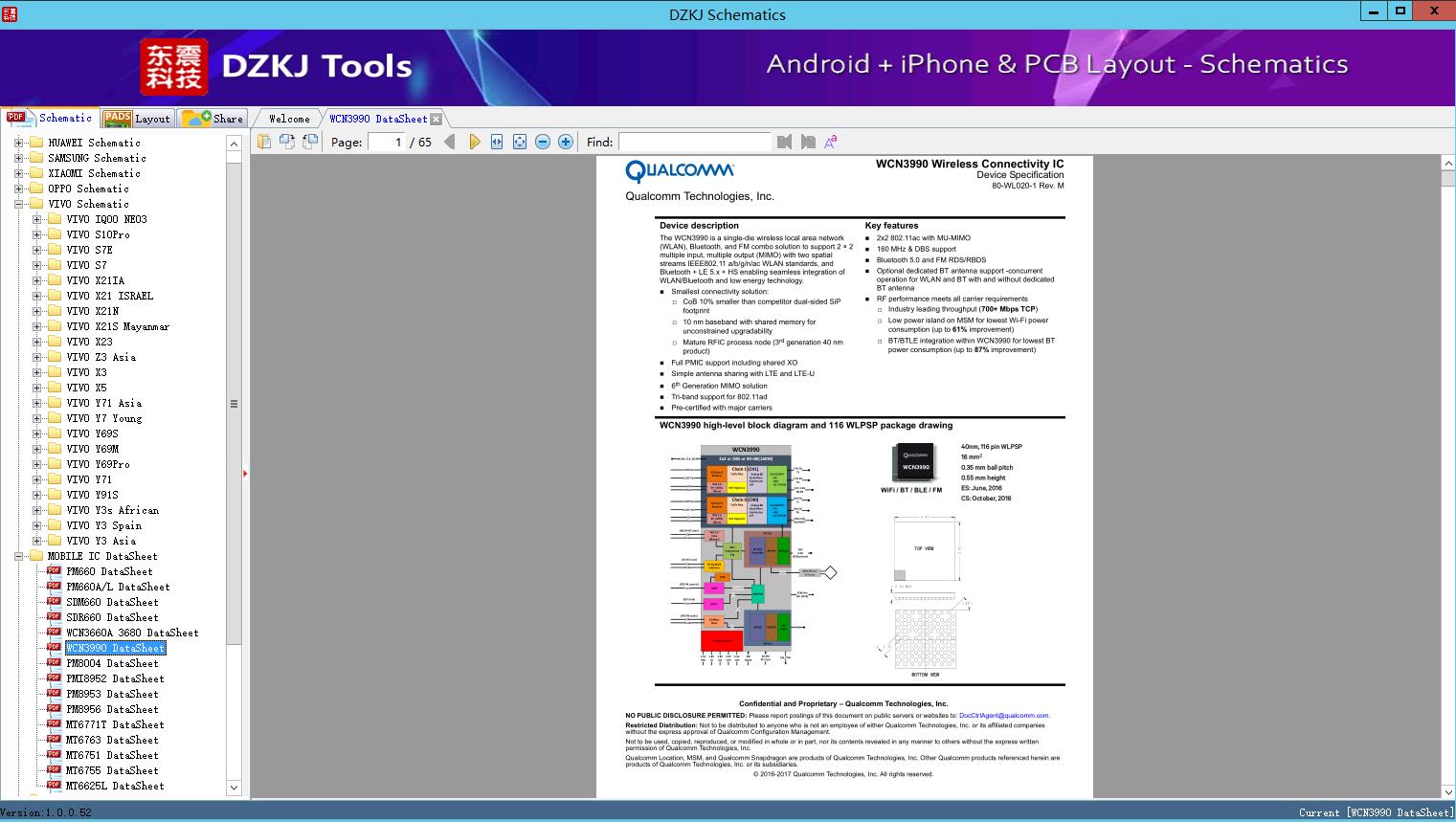Open the WCN3660A 3680 DataSheet PDF icon
The height and width of the screenshot is (822, 1456).
[x=54, y=633]
